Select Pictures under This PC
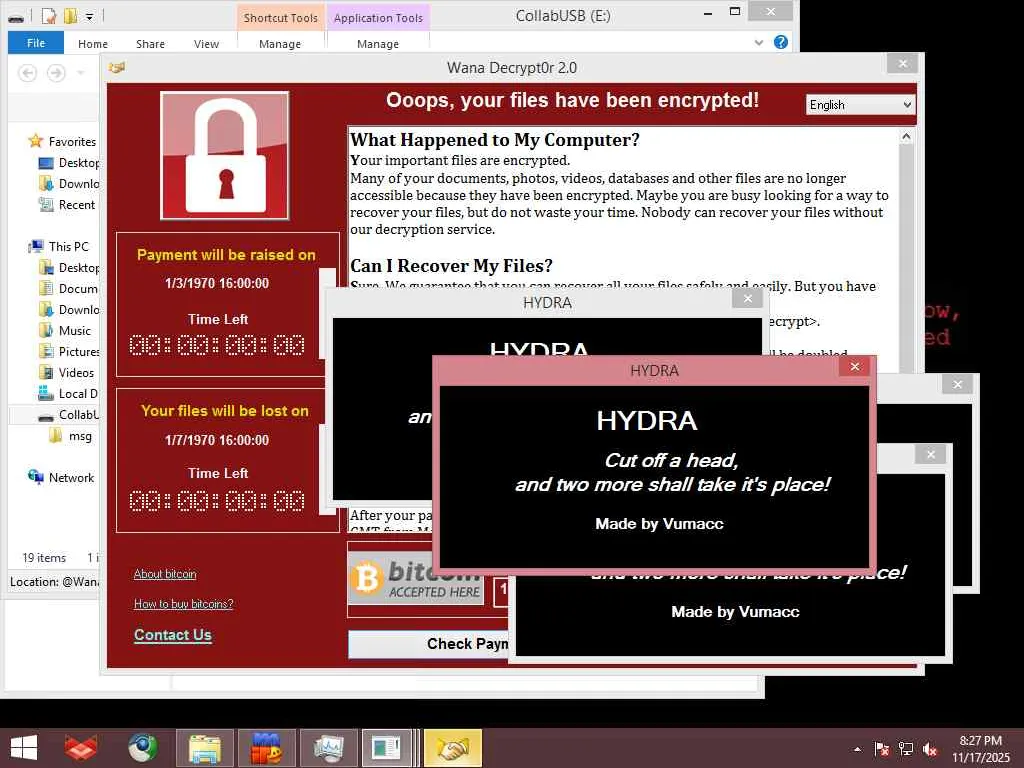The height and width of the screenshot is (768, 1024). pos(69,351)
